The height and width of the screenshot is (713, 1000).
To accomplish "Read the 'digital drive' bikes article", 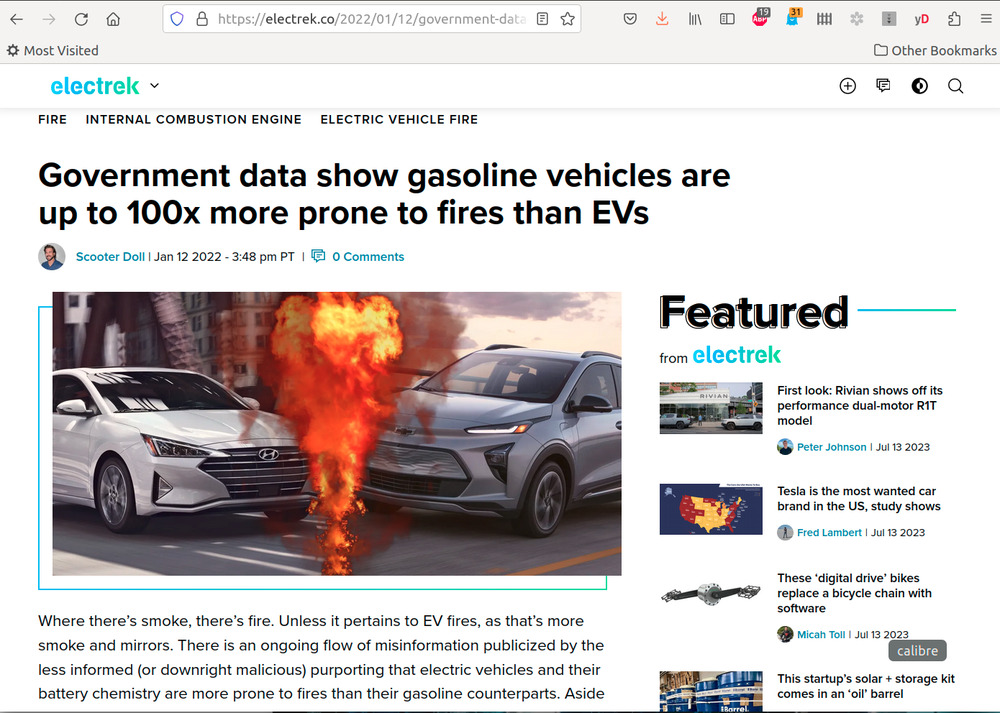I will pos(855,593).
